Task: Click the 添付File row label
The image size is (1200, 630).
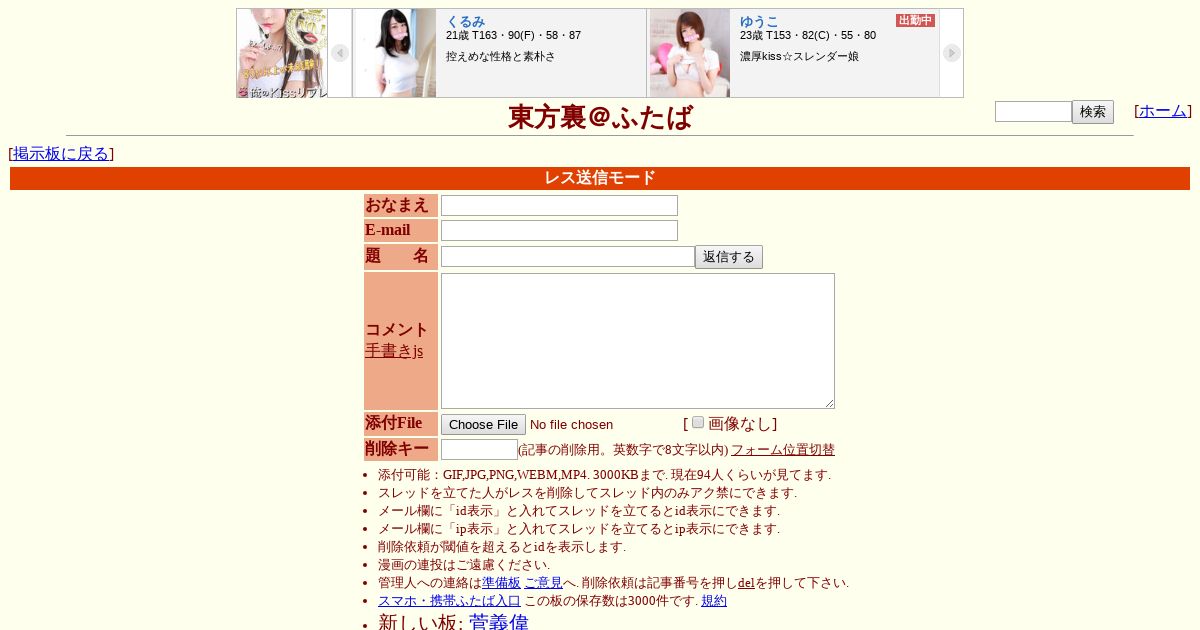Action: point(401,424)
